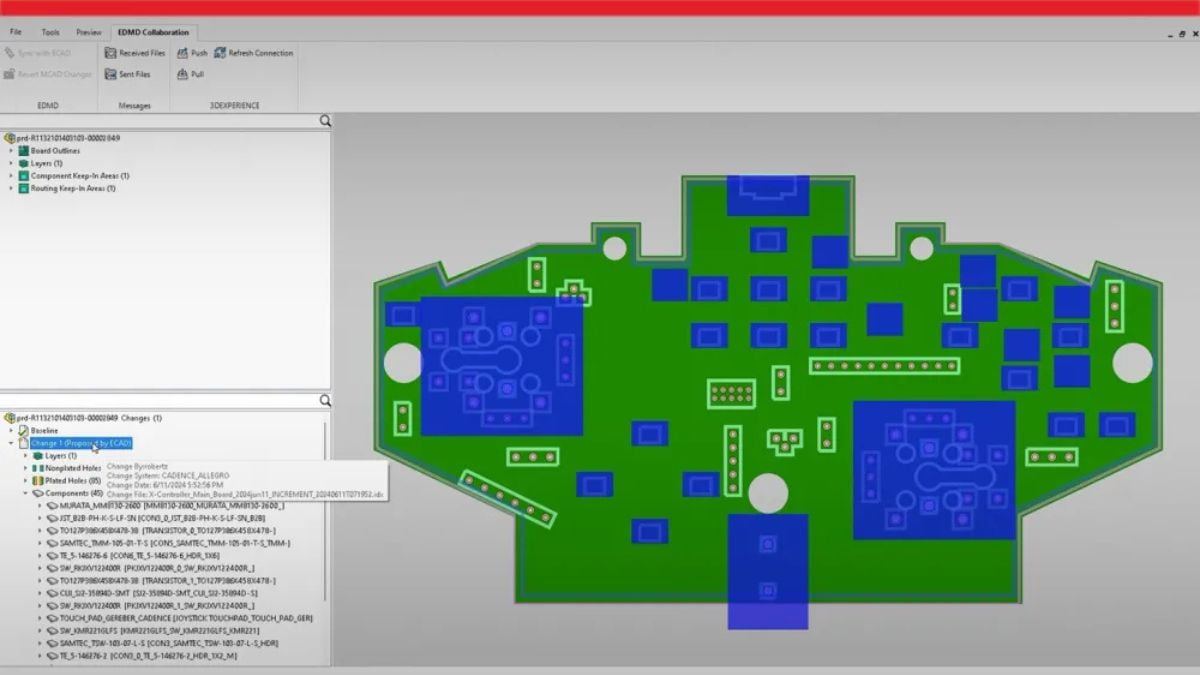Open the Received Files list
The height and width of the screenshot is (675, 1200).
tap(135, 53)
